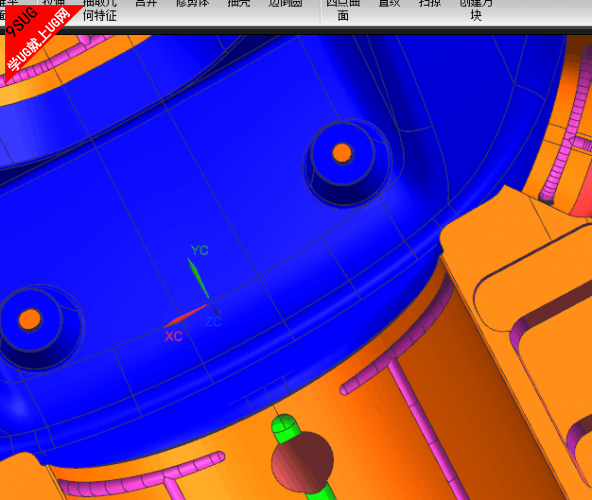Select the 合并 unite tool
Viewport: 592px width, 500px height.
(x=146, y=3)
